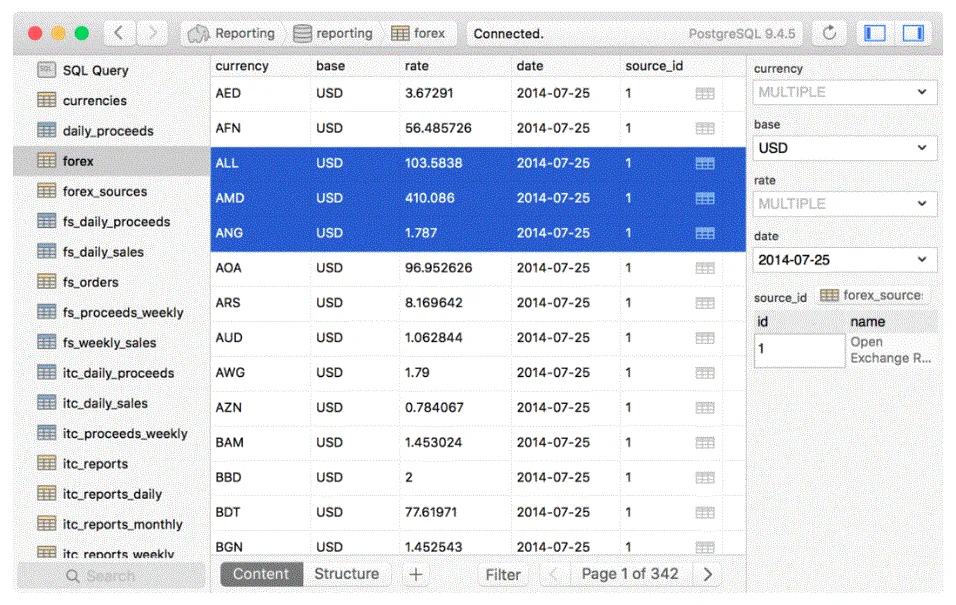
Task: Open foreign key icon in ALL row
Action: 705,163
